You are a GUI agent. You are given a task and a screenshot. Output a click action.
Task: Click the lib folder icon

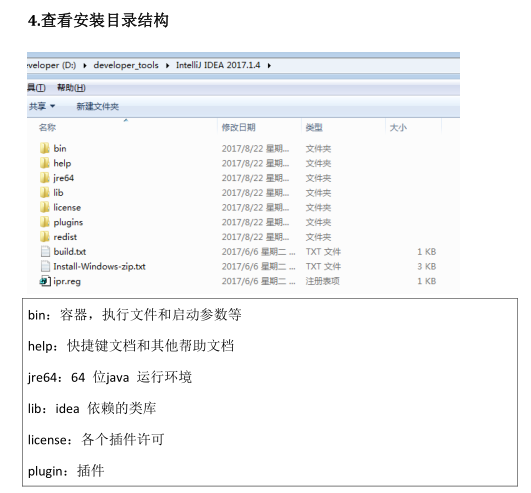[45, 193]
